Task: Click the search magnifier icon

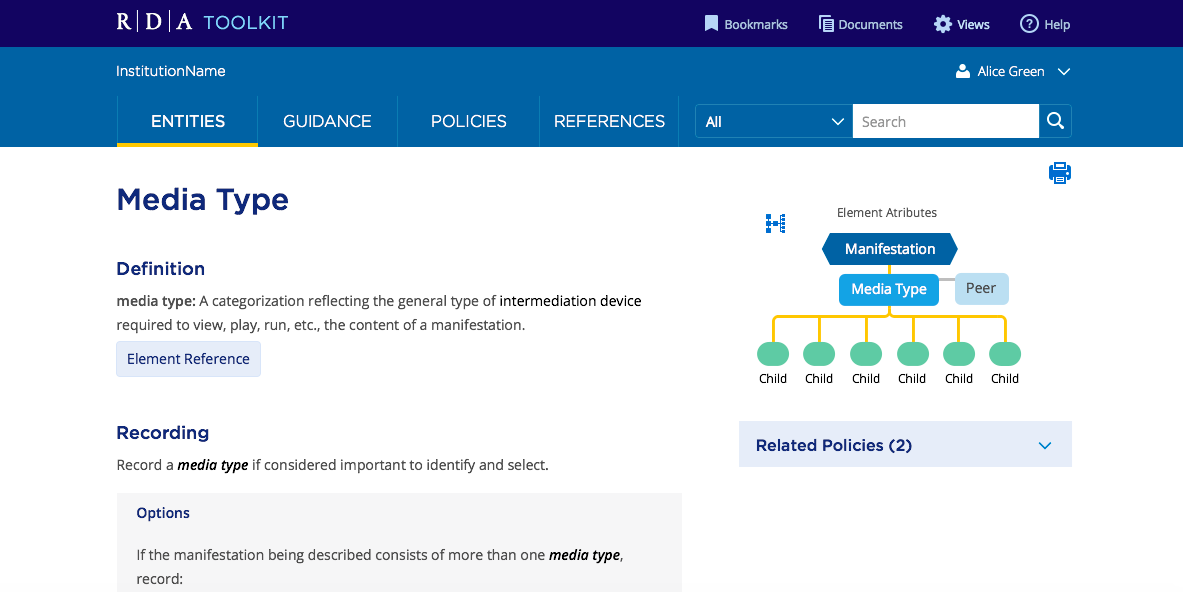Action: point(1055,120)
